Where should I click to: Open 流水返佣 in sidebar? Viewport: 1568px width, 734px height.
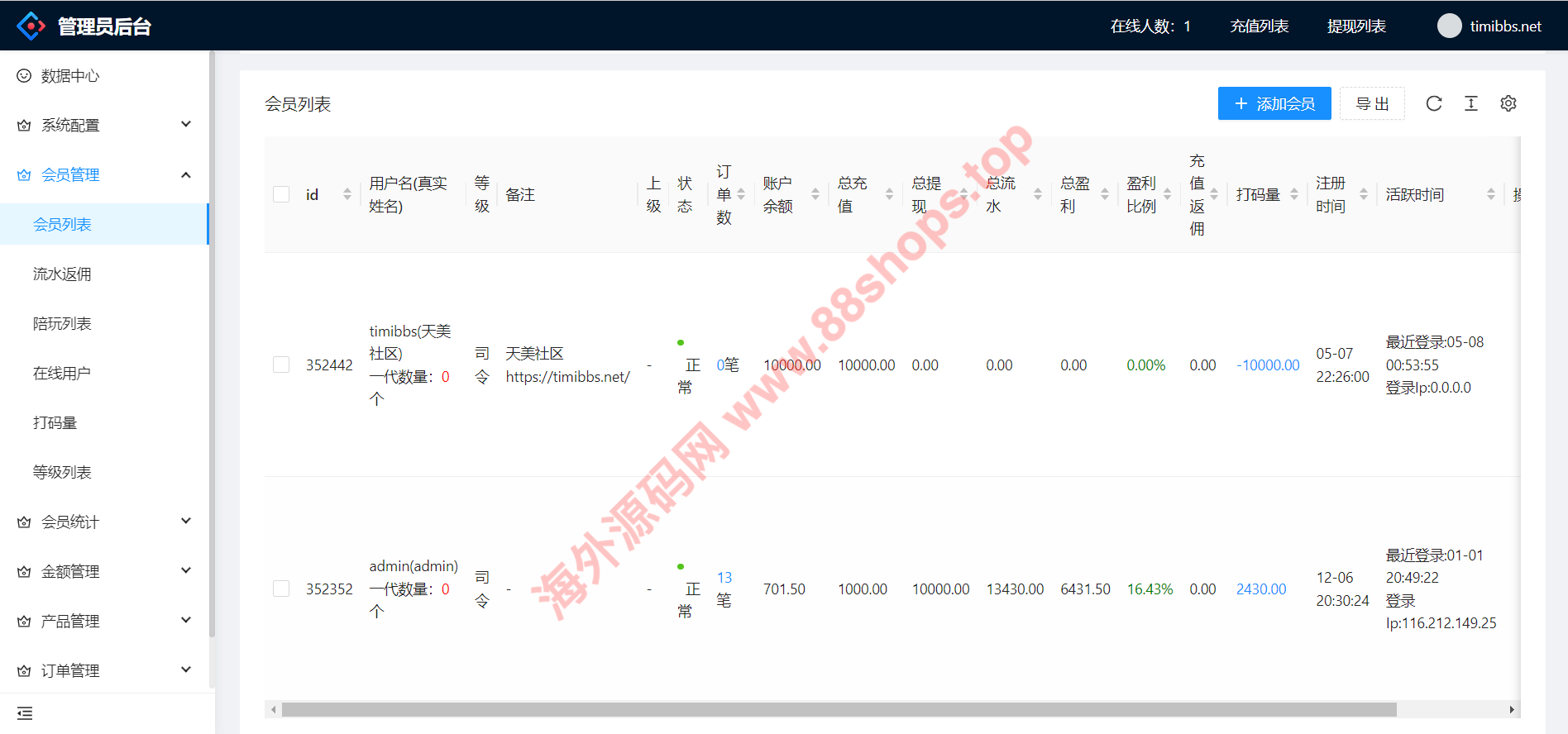point(62,274)
